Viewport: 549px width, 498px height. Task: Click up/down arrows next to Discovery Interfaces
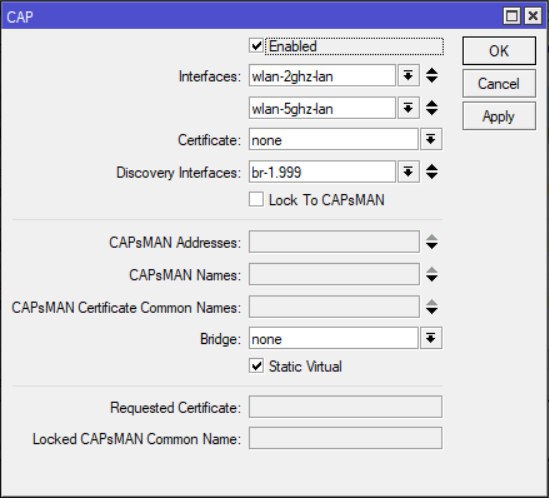click(432, 172)
